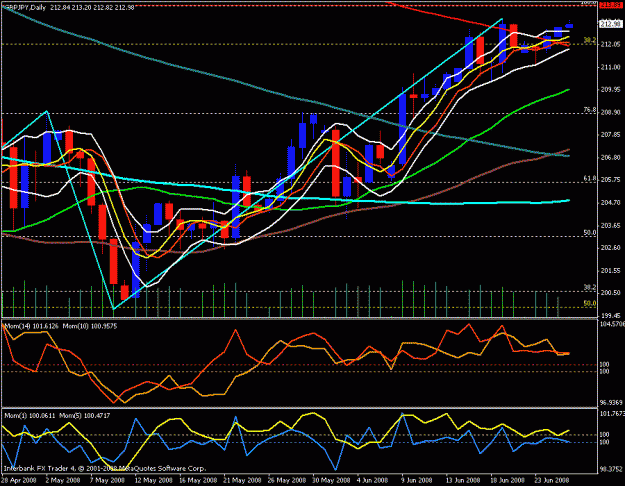
Task: Click the 101.7673 momentum scale value
Action: coord(611,414)
